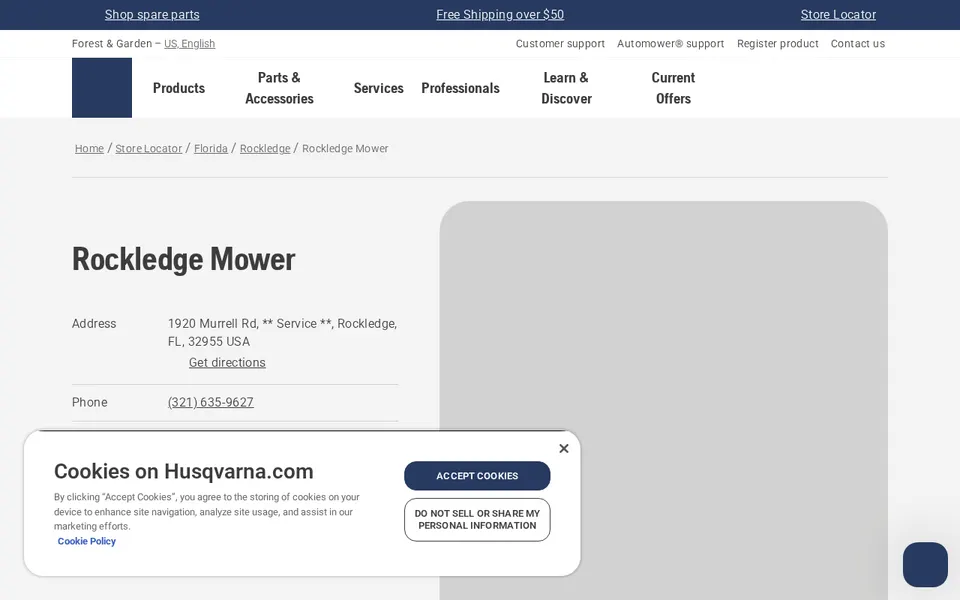960x600 pixels.
Task: Open the Products menu
Action: pyautogui.click(x=179, y=88)
